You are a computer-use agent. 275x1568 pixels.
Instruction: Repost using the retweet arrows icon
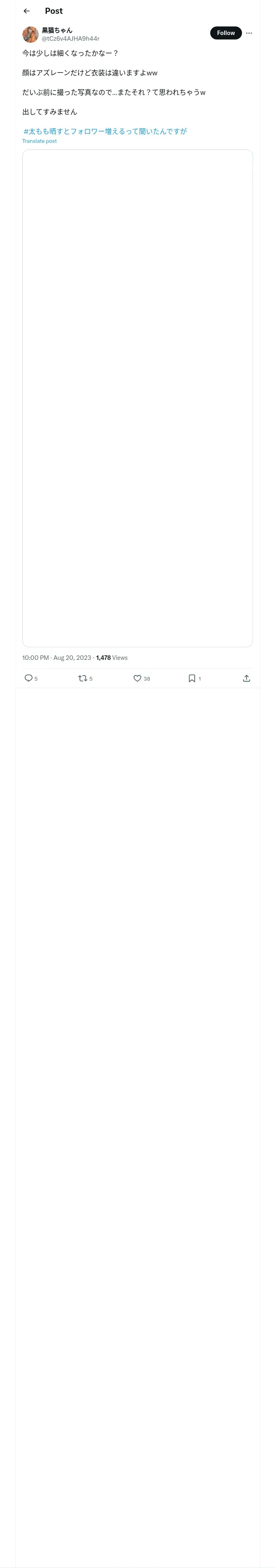pos(82,678)
